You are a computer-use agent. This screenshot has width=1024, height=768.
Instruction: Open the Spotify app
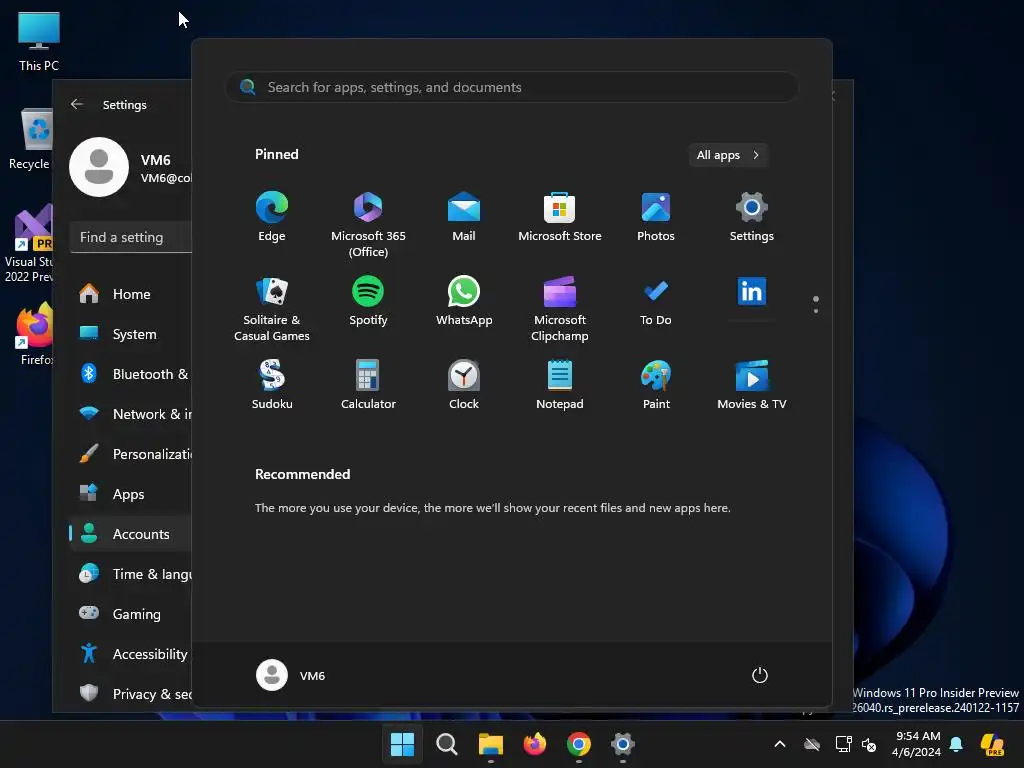[368, 301]
